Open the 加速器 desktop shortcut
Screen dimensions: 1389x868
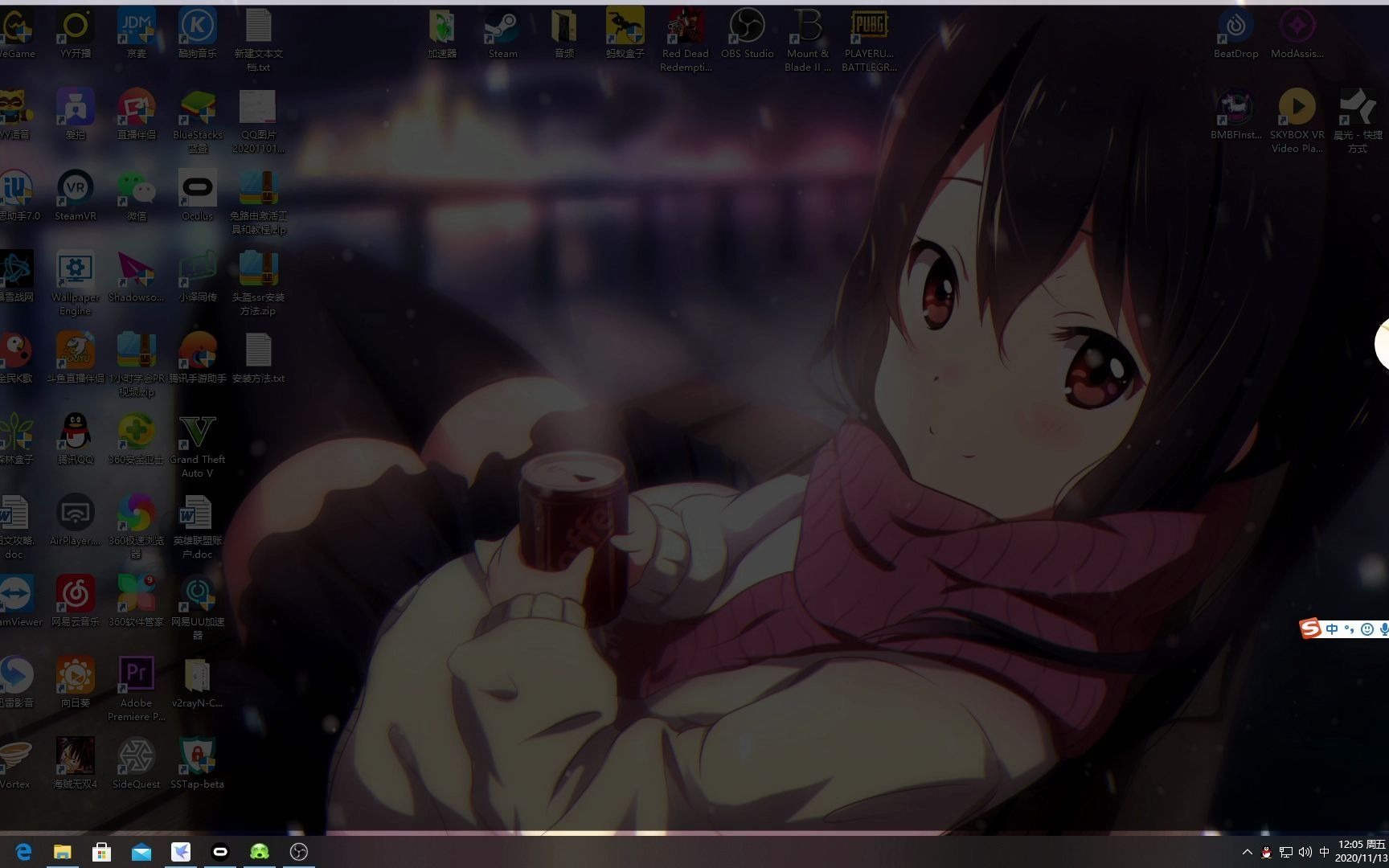[x=442, y=34]
